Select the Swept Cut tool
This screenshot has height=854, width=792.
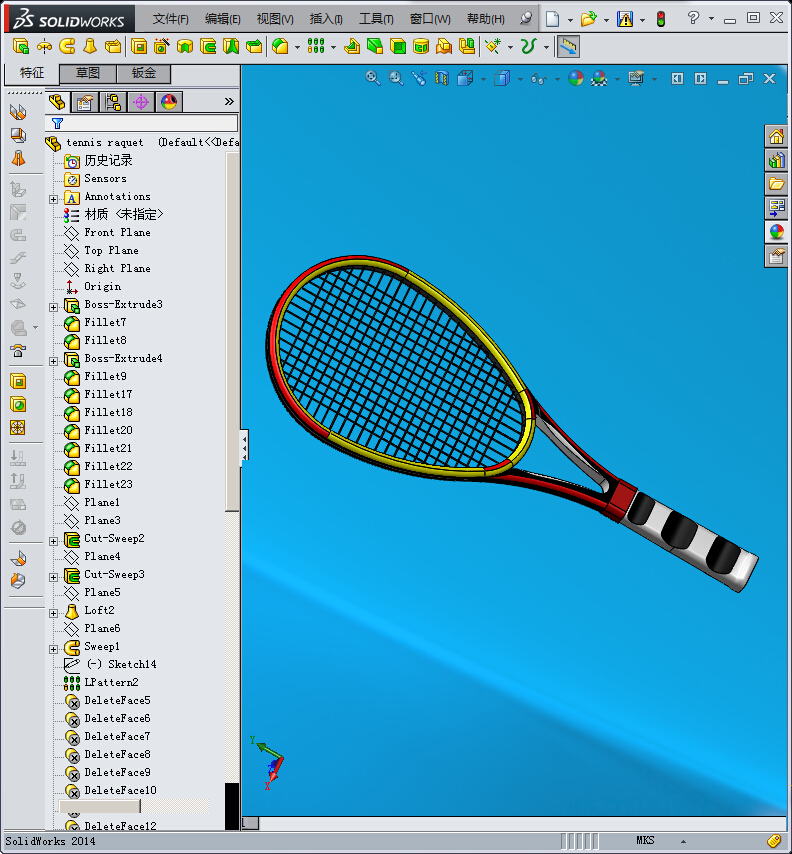pos(208,46)
